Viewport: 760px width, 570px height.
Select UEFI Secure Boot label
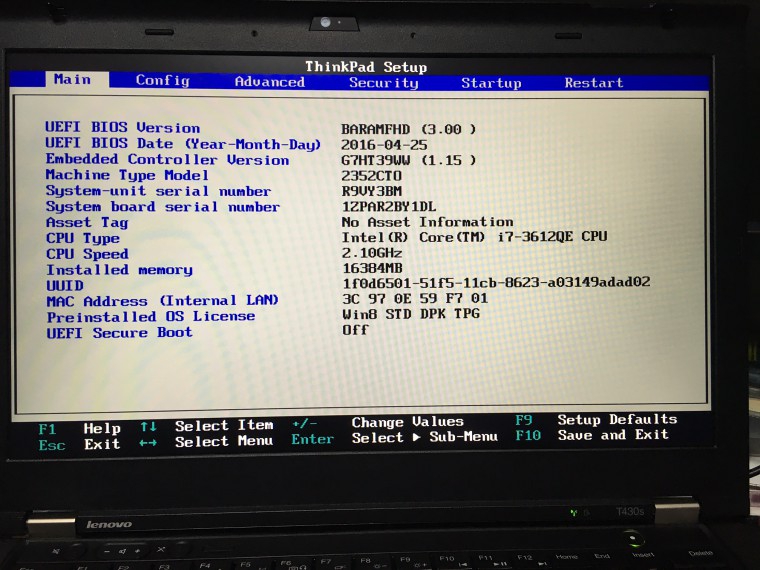tap(119, 333)
